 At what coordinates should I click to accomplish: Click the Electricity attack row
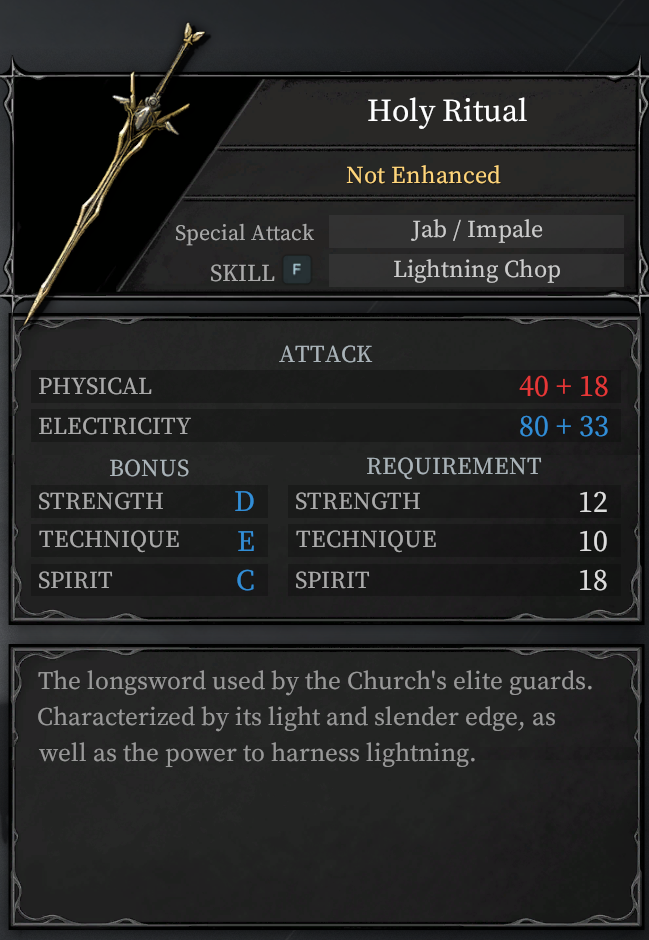pyautogui.click(x=325, y=426)
